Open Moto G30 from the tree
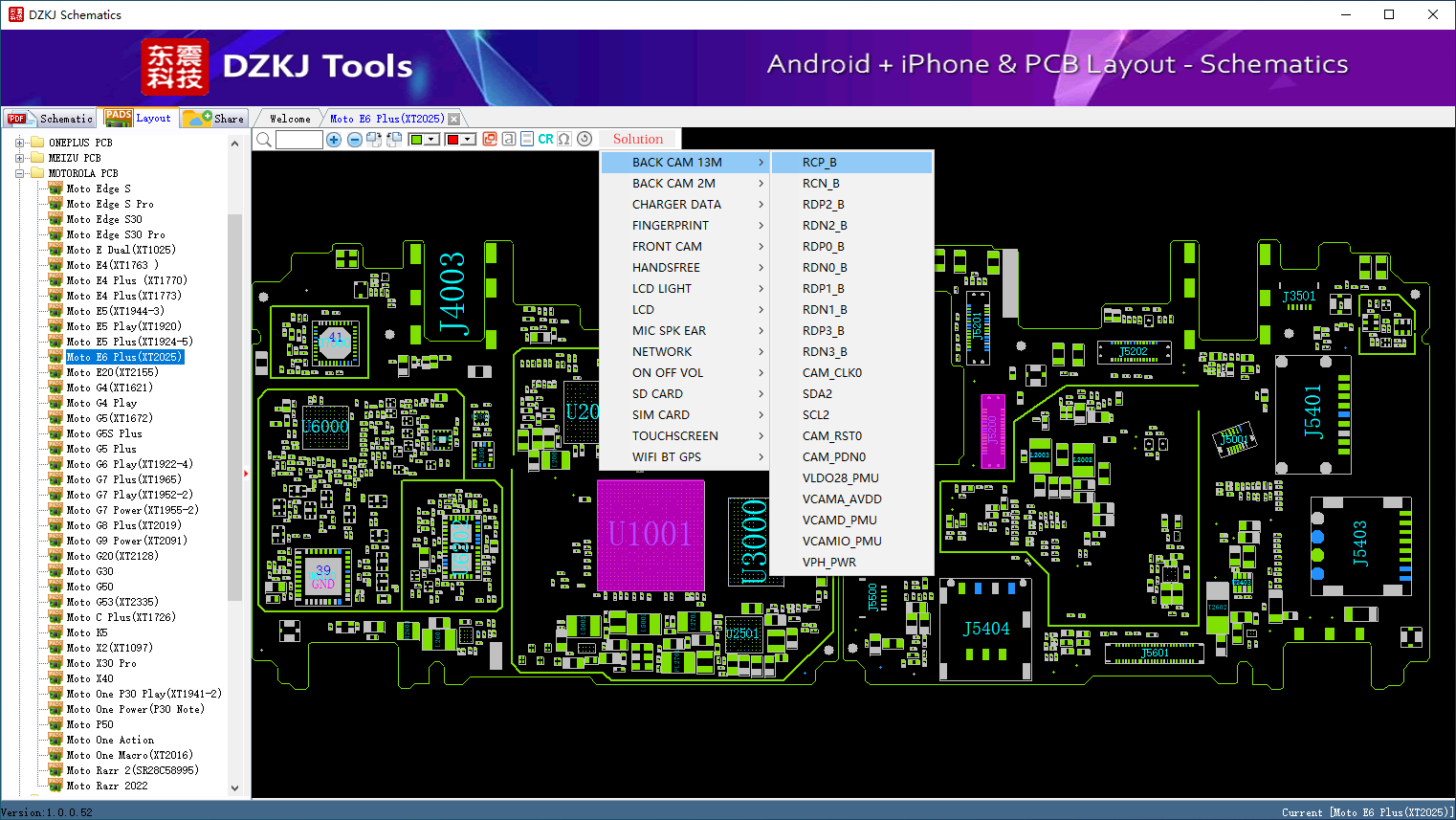The height and width of the screenshot is (820, 1456). coord(90,571)
